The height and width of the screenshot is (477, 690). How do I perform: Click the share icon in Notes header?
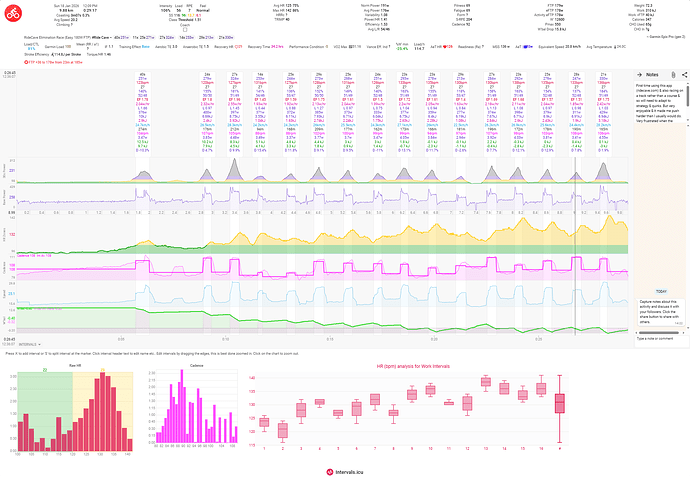[684, 74]
